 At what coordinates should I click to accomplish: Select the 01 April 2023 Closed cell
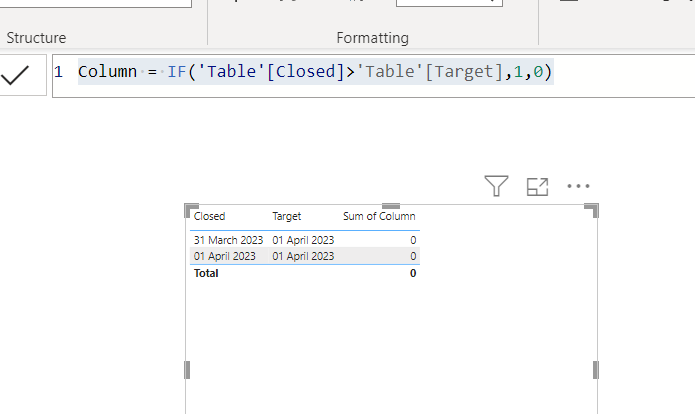pyautogui.click(x=225, y=256)
